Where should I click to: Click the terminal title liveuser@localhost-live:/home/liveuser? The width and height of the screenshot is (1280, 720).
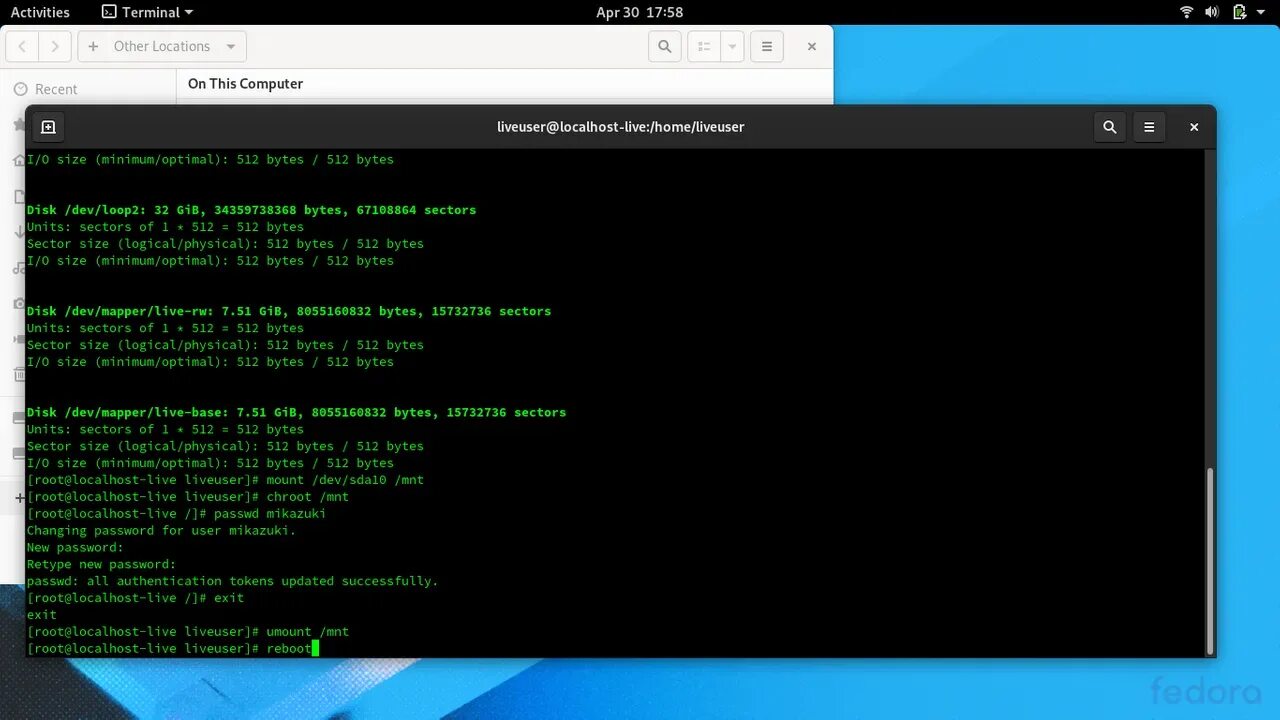pos(620,127)
